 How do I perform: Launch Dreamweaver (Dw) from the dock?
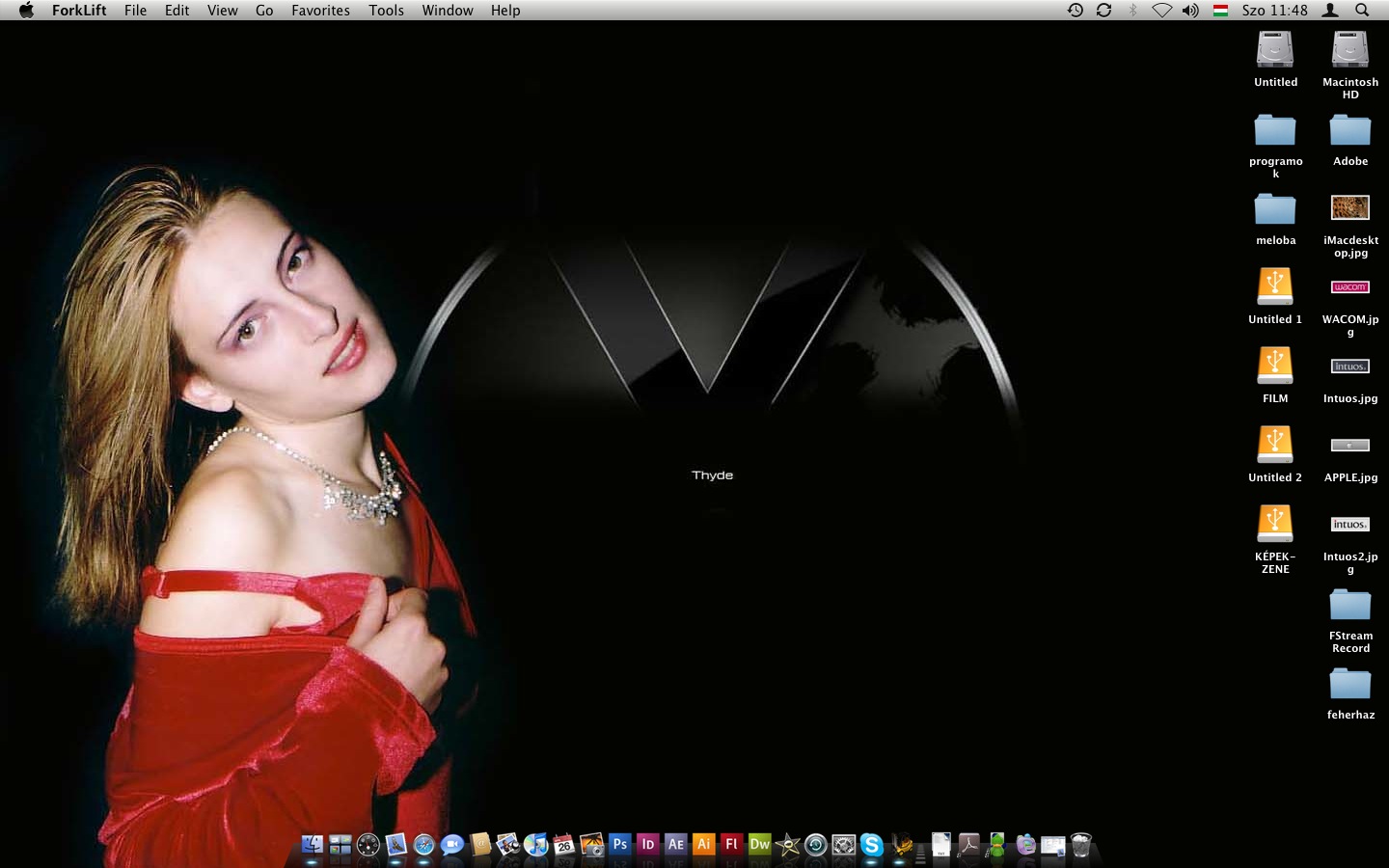(x=760, y=845)
